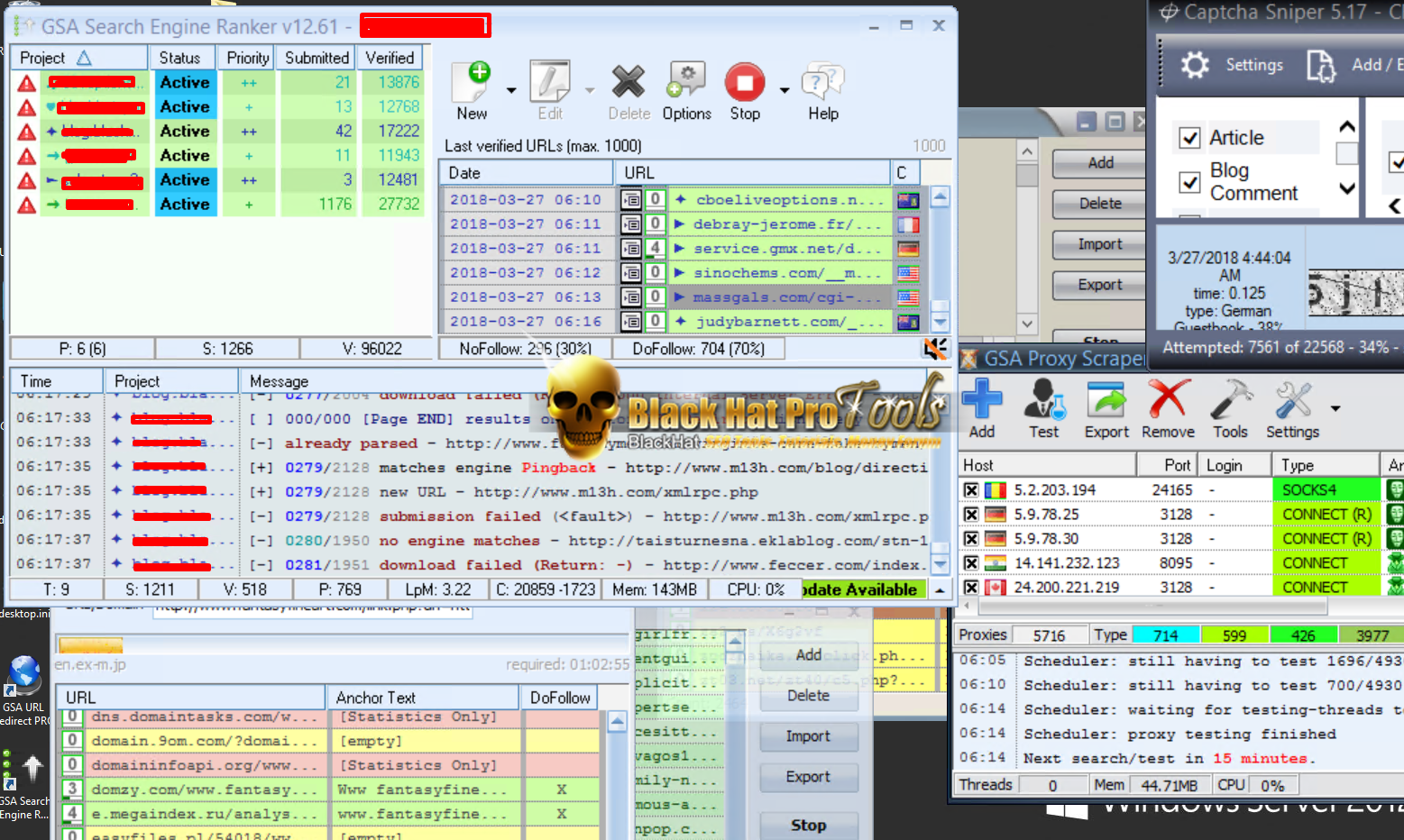Toggle checkbox for proxy 5.9.78.30
The width and height of the screenshot is (1404, 840).
[x=971, y=539]
